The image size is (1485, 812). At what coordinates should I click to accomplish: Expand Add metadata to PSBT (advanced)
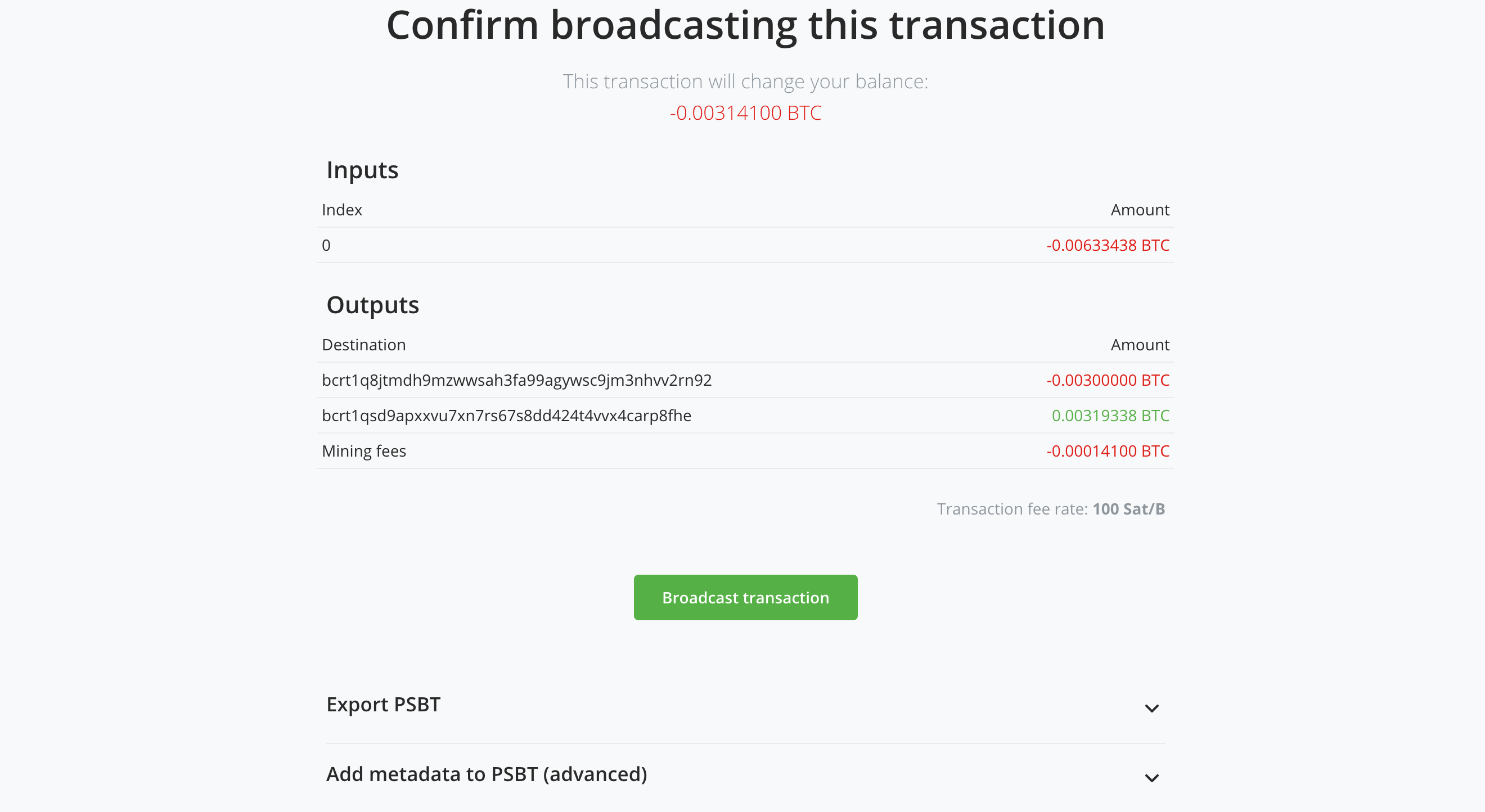coord(487,774)
